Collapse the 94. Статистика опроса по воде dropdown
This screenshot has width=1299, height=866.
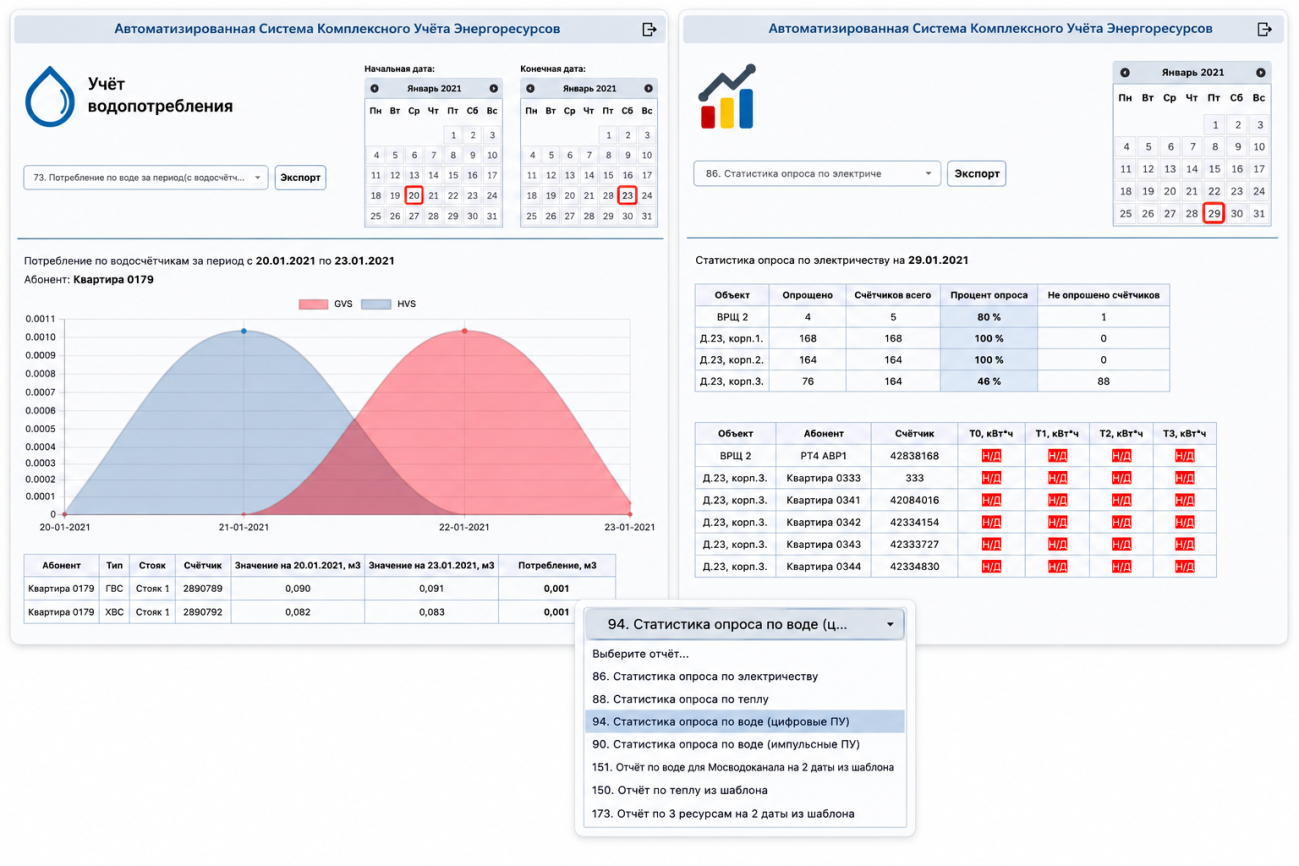[x=744, y=625]
